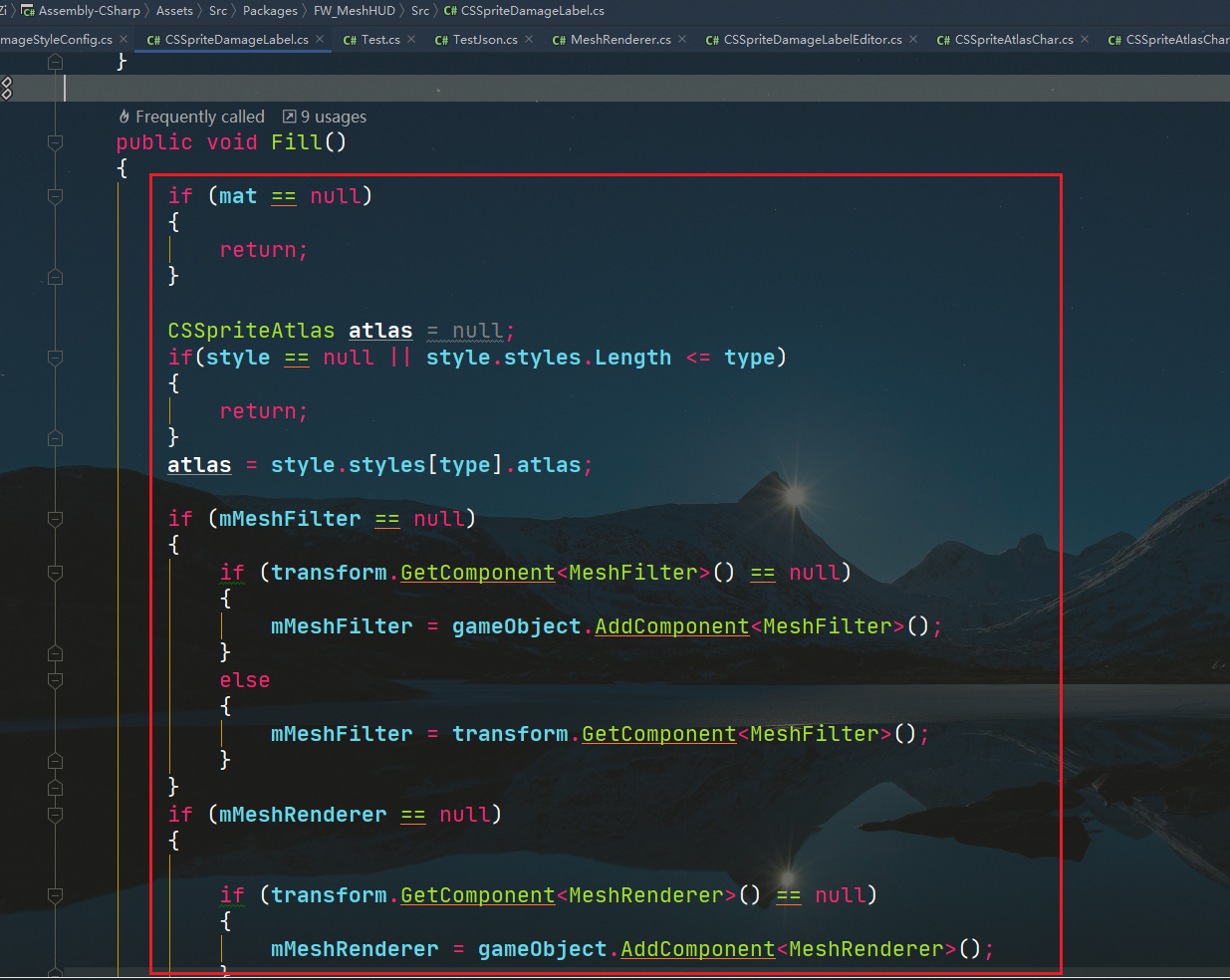
Task: Click the void keyword in the Fill declaration
Action: pyautogui.click(x=232, y=142)
